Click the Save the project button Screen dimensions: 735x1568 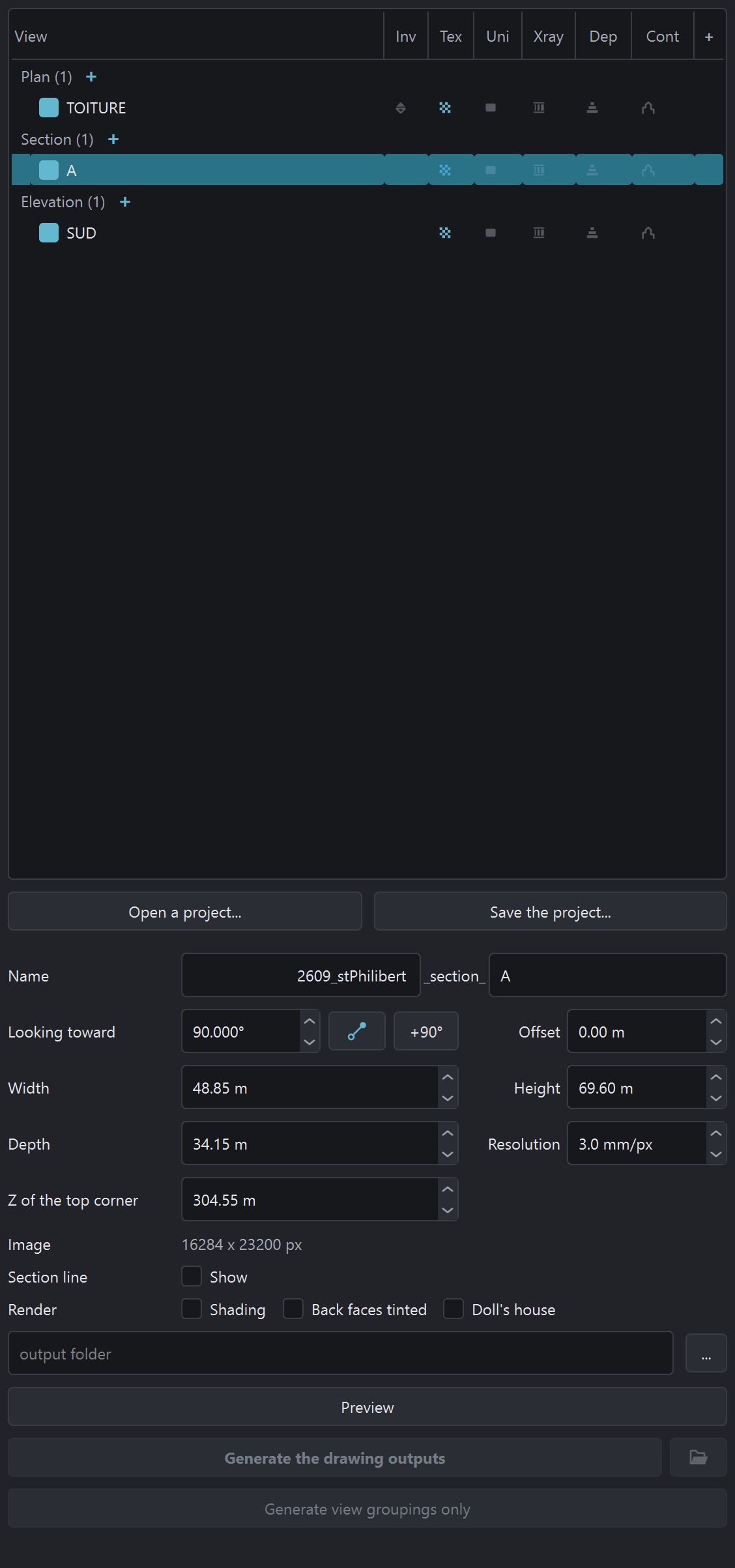pos(551,912)
